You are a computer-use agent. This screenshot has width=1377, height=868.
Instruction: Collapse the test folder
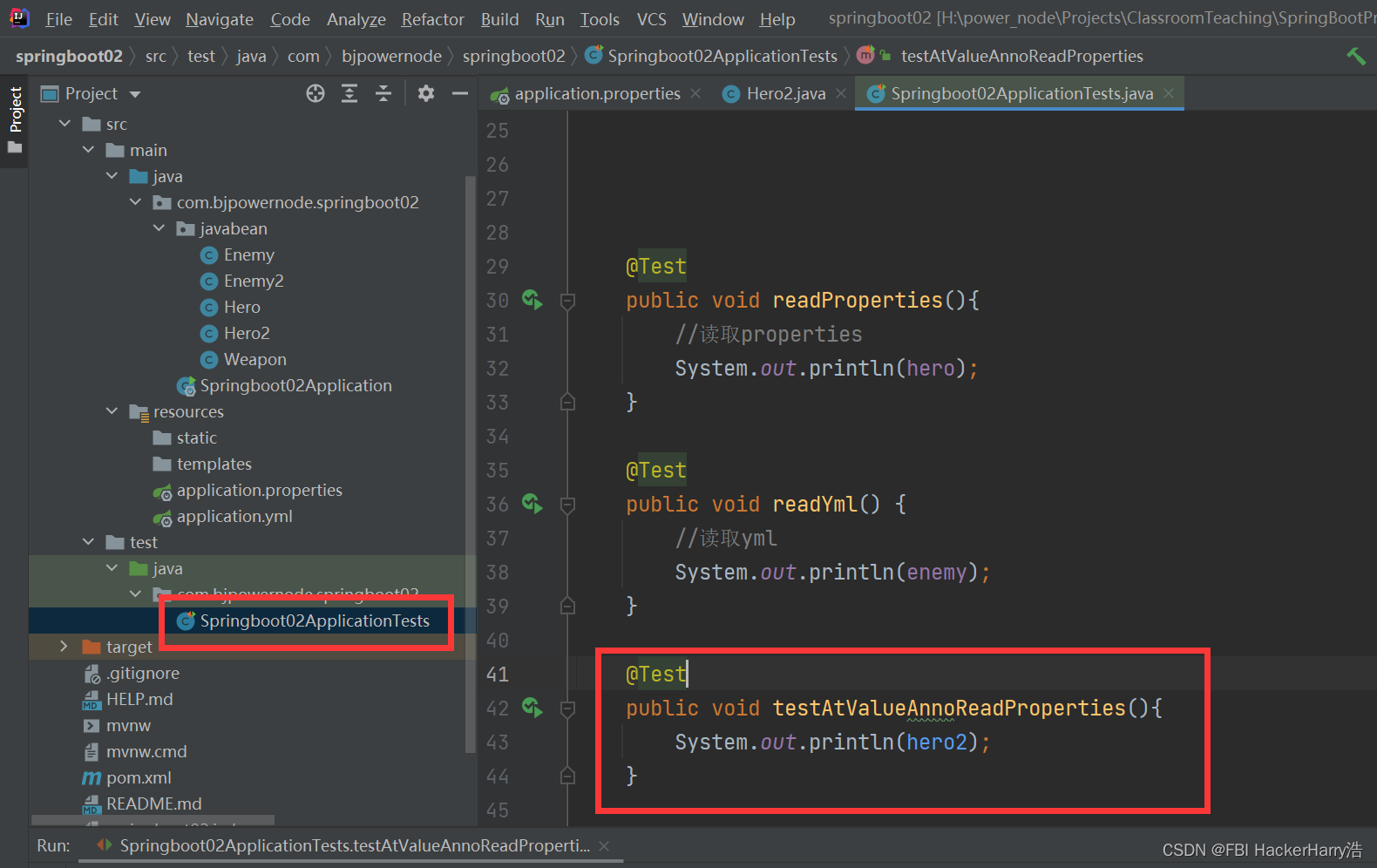[88, 542]
